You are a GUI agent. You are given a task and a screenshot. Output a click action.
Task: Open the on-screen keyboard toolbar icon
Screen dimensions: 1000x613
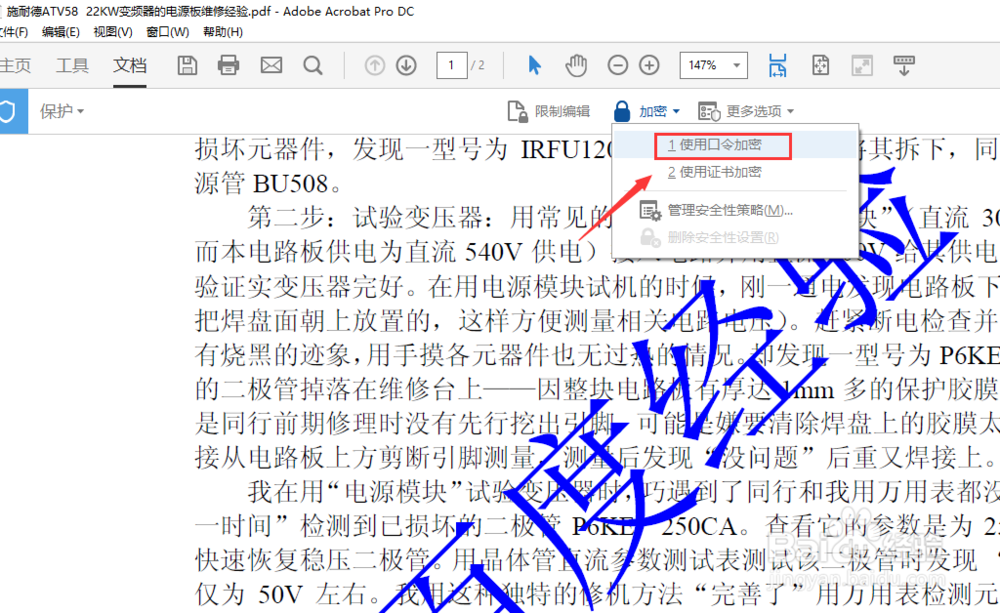[x=904, y=65]
